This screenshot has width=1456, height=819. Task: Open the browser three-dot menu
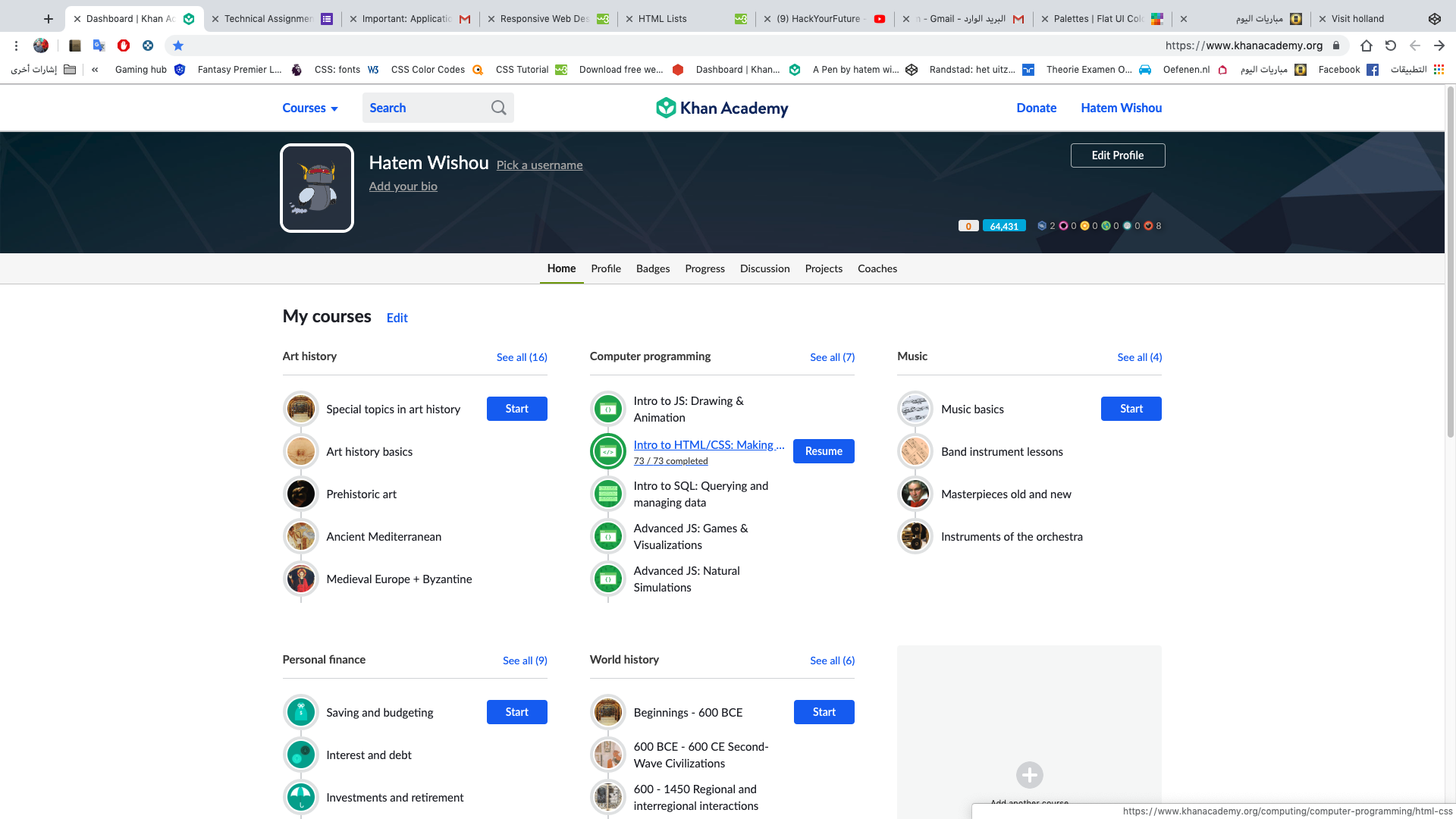point(16,45)
